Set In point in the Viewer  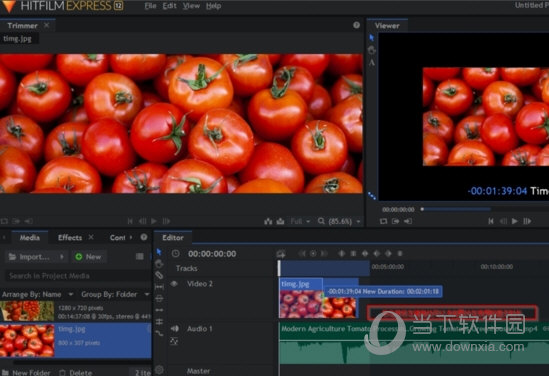click(x=395, y=221)
